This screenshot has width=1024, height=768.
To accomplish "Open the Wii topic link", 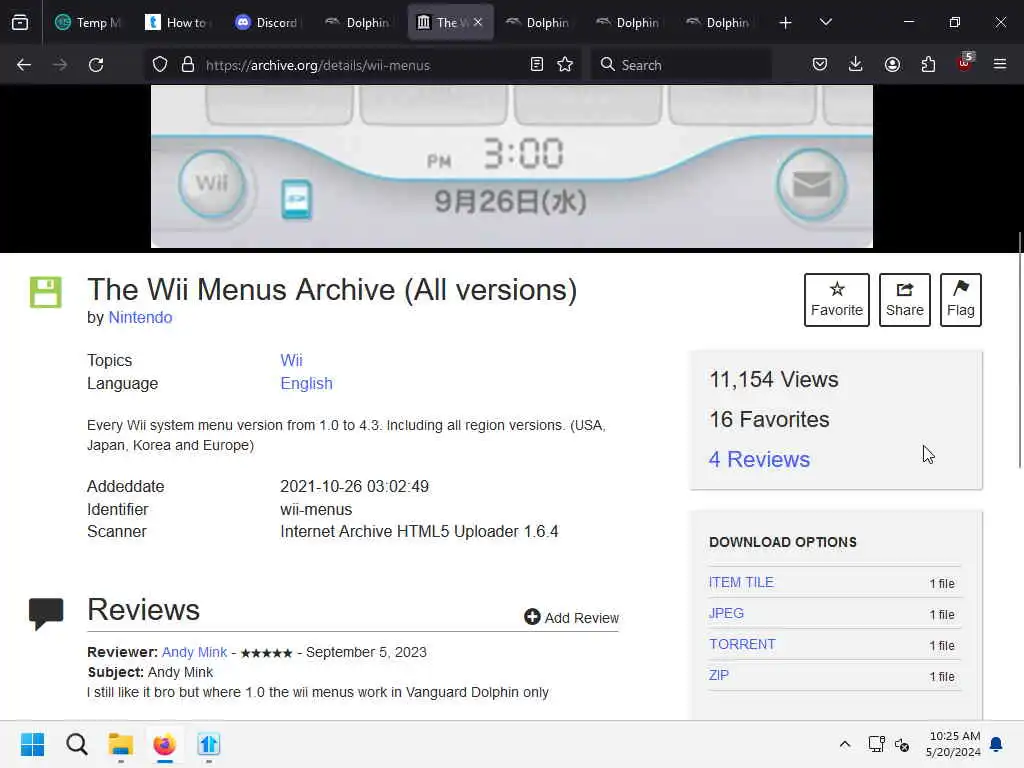I will click(x=291, y=360).
